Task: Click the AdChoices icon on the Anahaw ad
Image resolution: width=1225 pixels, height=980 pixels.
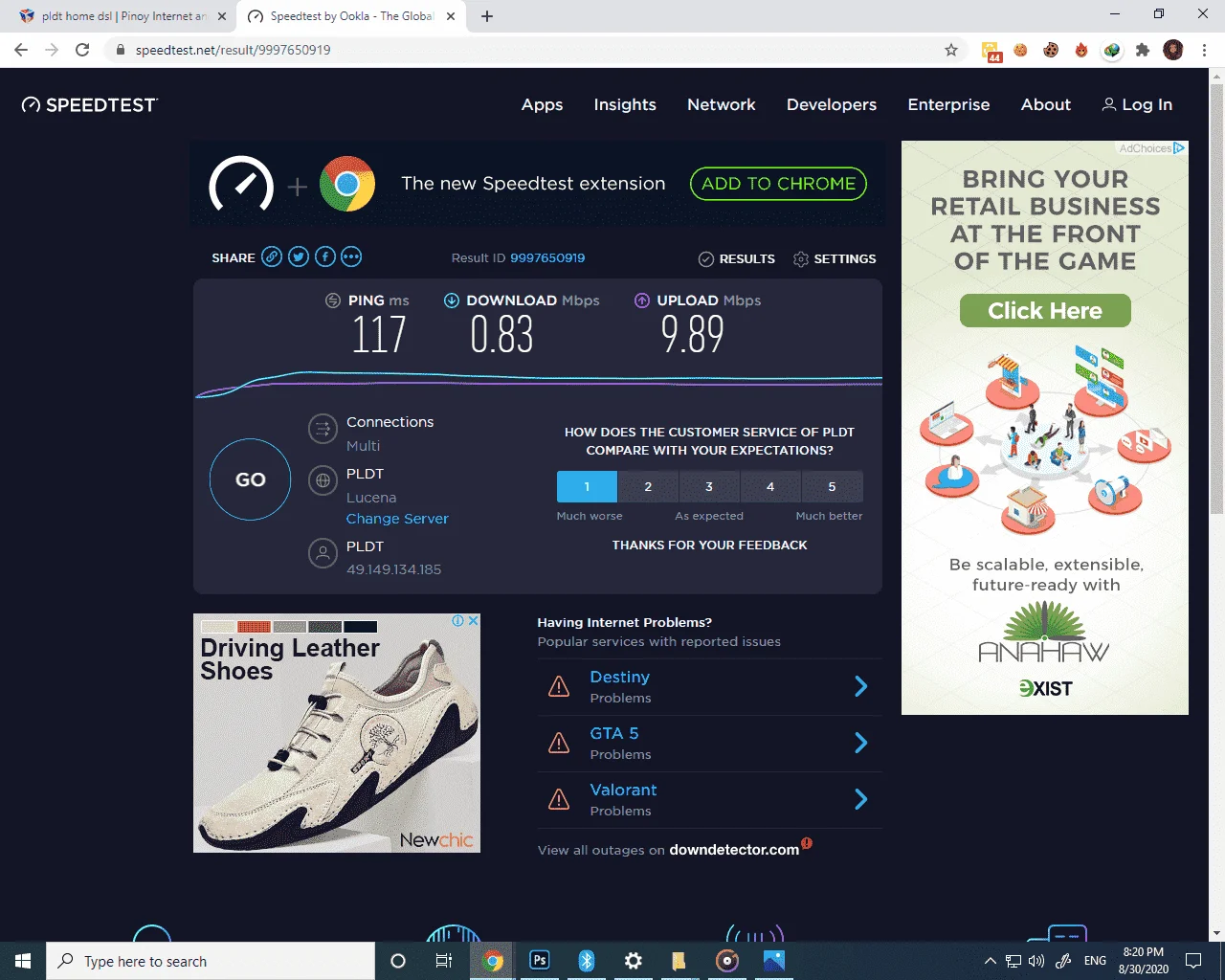Action: (x=1180, y=148)
